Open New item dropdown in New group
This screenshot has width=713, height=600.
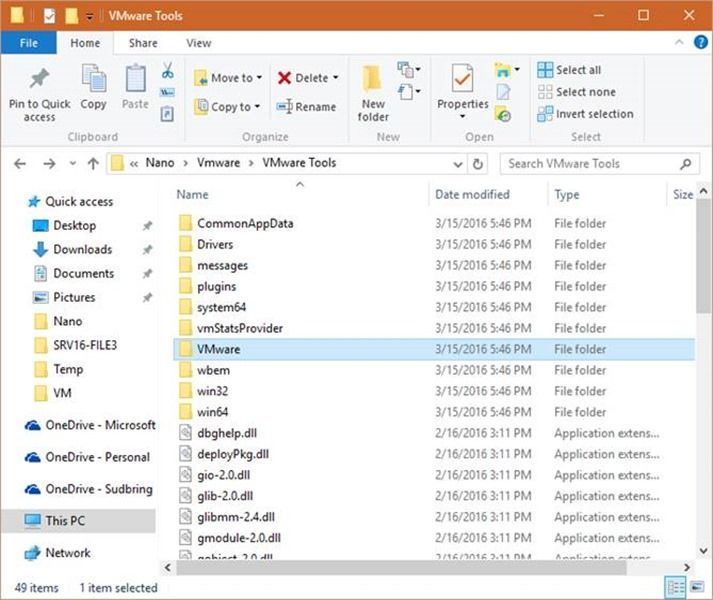click(x=408, y=70)
